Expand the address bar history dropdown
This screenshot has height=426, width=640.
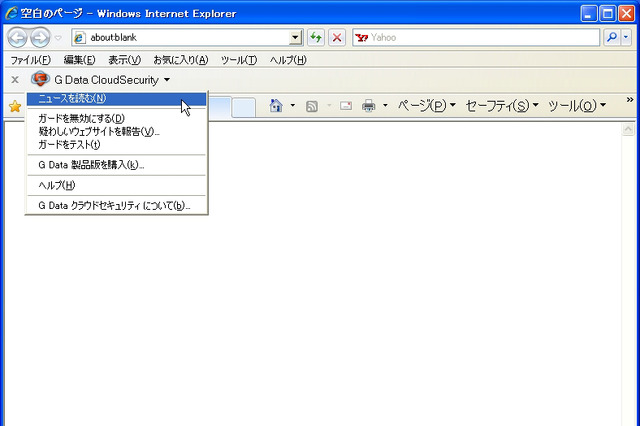[295, 37]
